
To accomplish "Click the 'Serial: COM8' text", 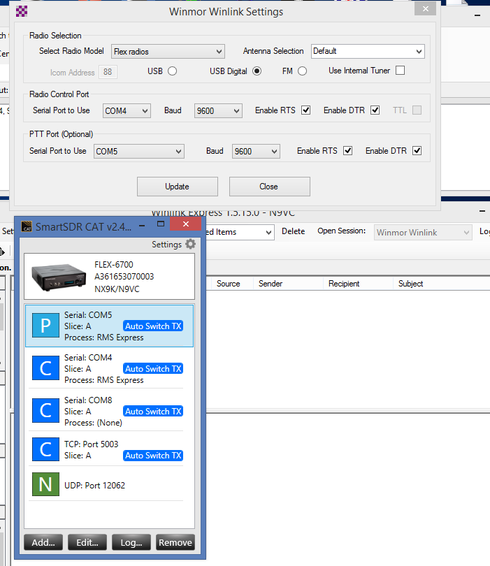I will (88, 400).
